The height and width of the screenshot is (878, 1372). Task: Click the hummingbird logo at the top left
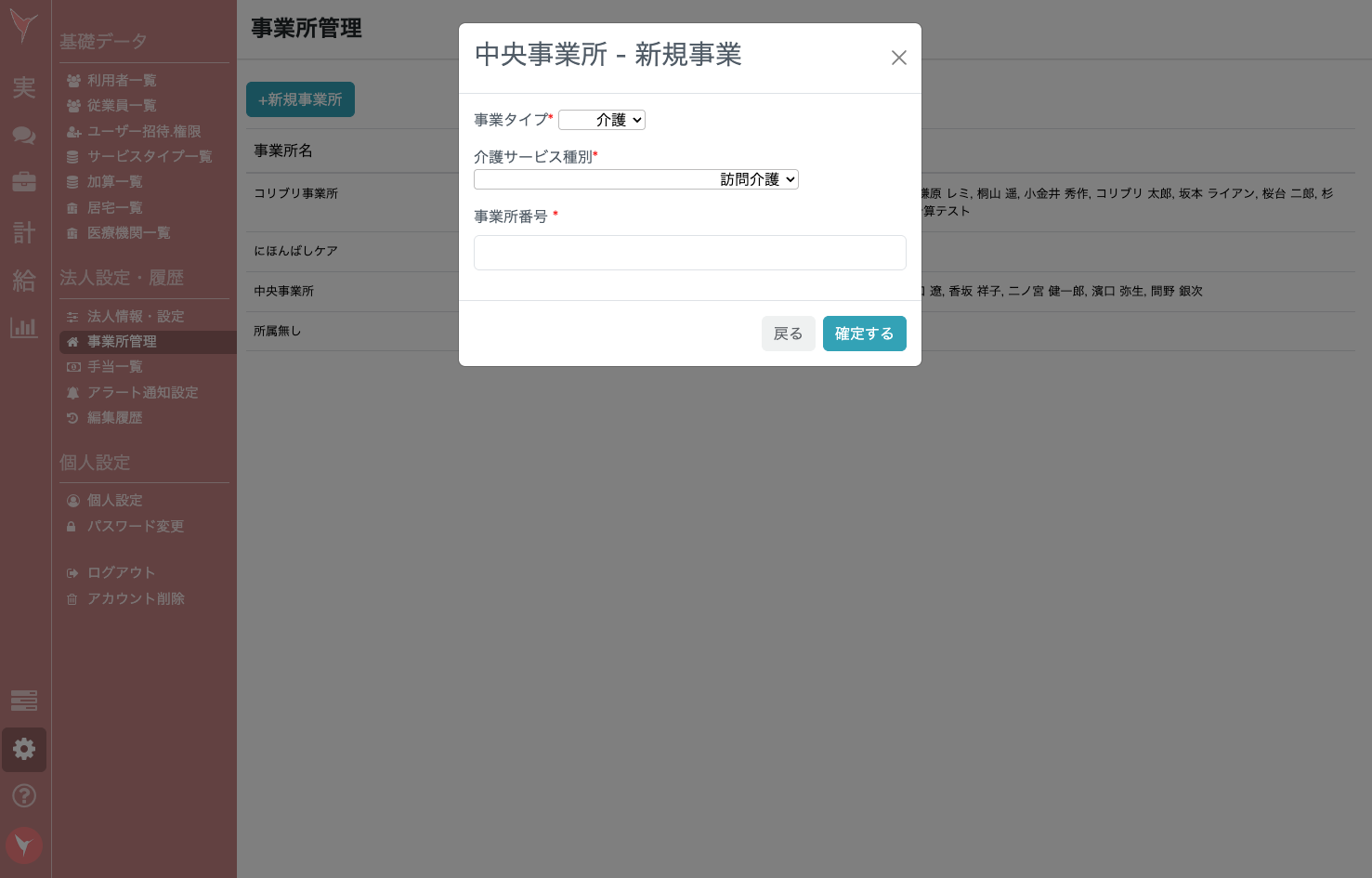pyautogui.click(x=22, y=28)
